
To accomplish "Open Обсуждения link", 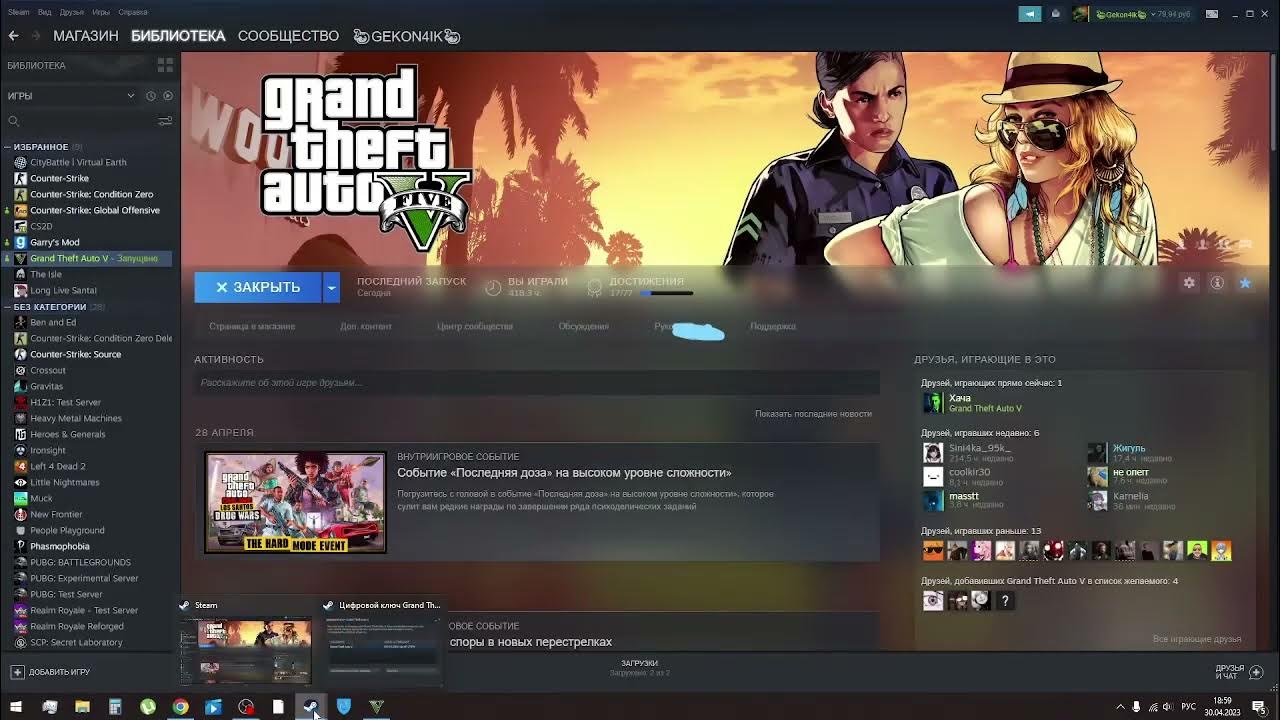I will [583, 326].
